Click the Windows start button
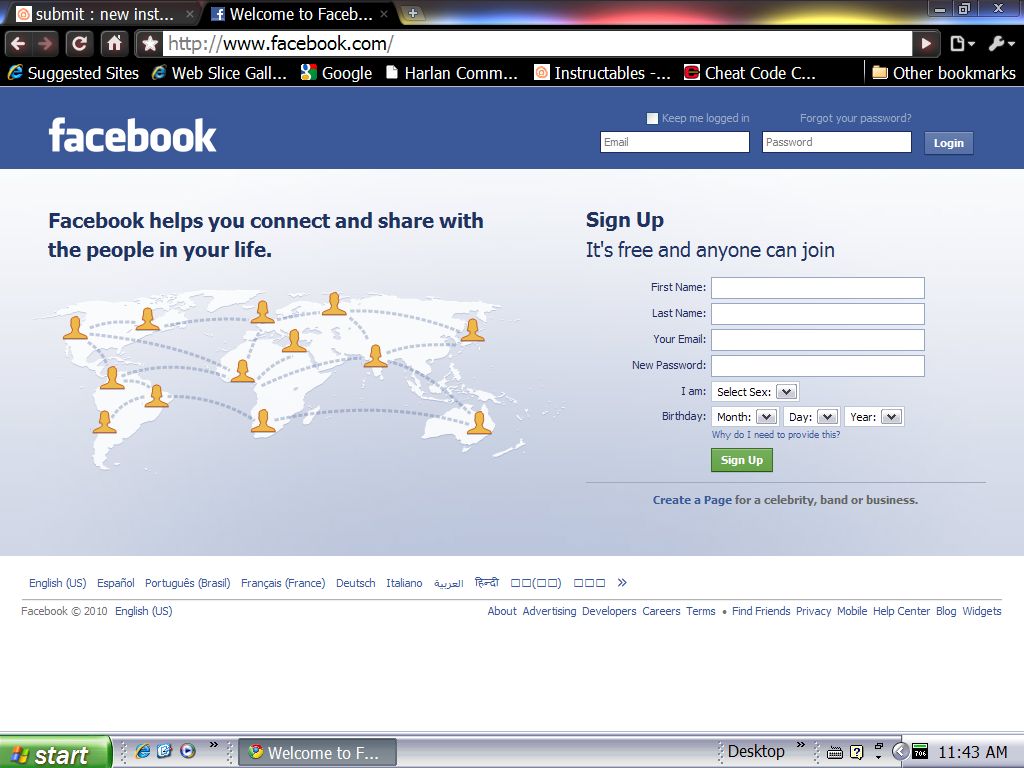 tap(56, 753)
